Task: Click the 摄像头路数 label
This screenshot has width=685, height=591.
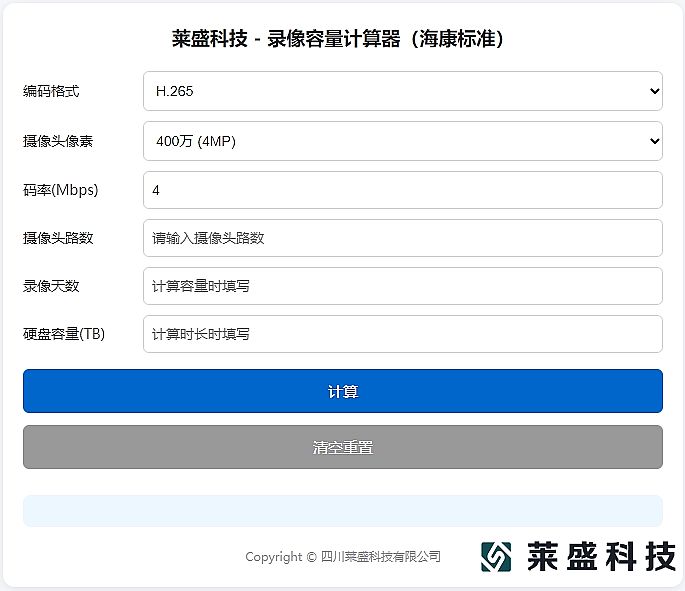Action: click(x=58, y=238)
